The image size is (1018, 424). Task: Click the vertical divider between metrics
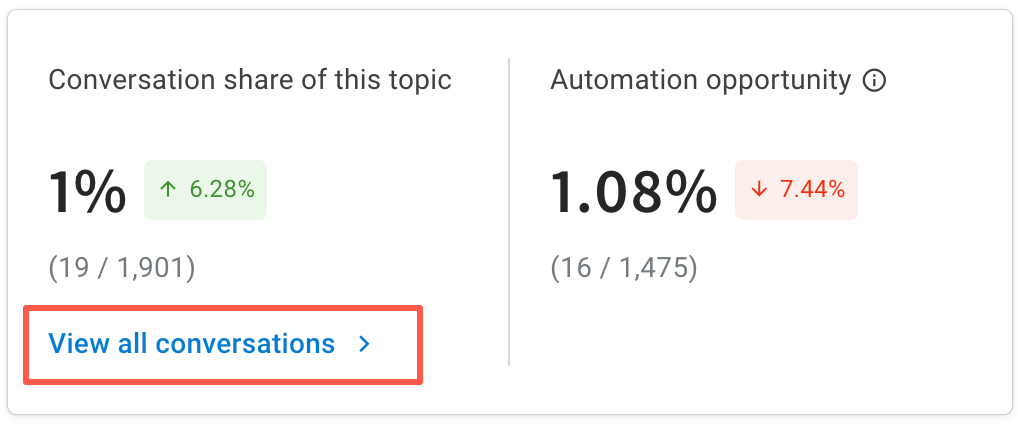pyautogui.click(x=509, y=212)
